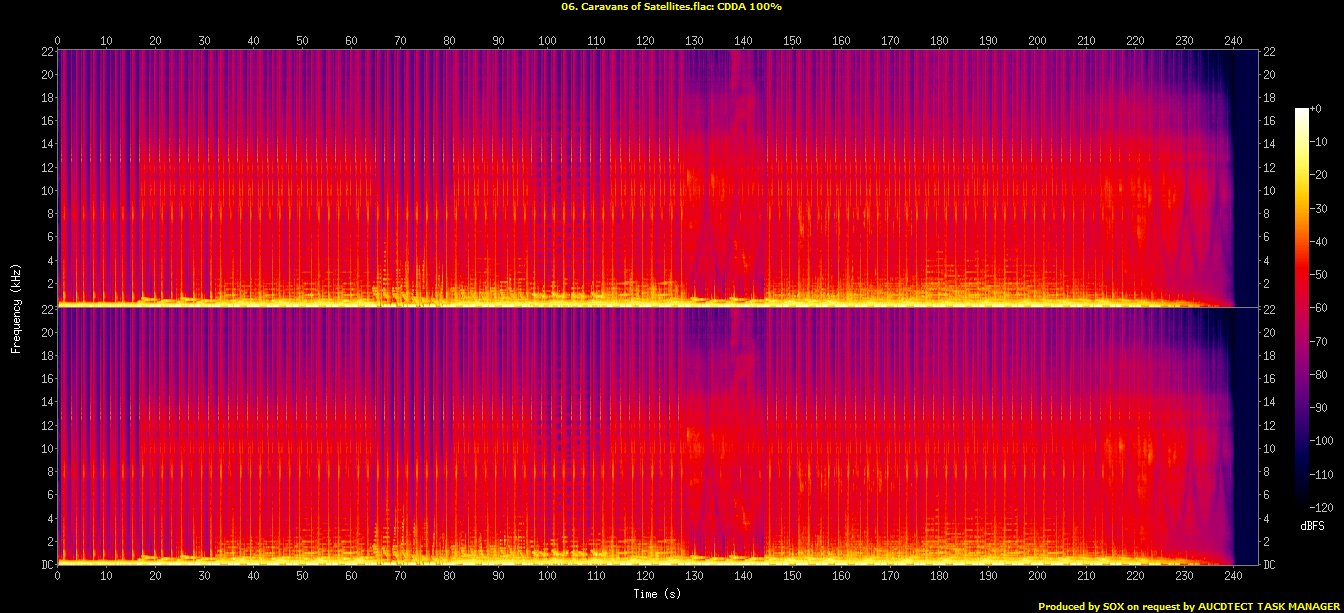Click the 0 mark on the bottom time axis
Viewport: 1344px width, 613px height.
pos(58,576)
